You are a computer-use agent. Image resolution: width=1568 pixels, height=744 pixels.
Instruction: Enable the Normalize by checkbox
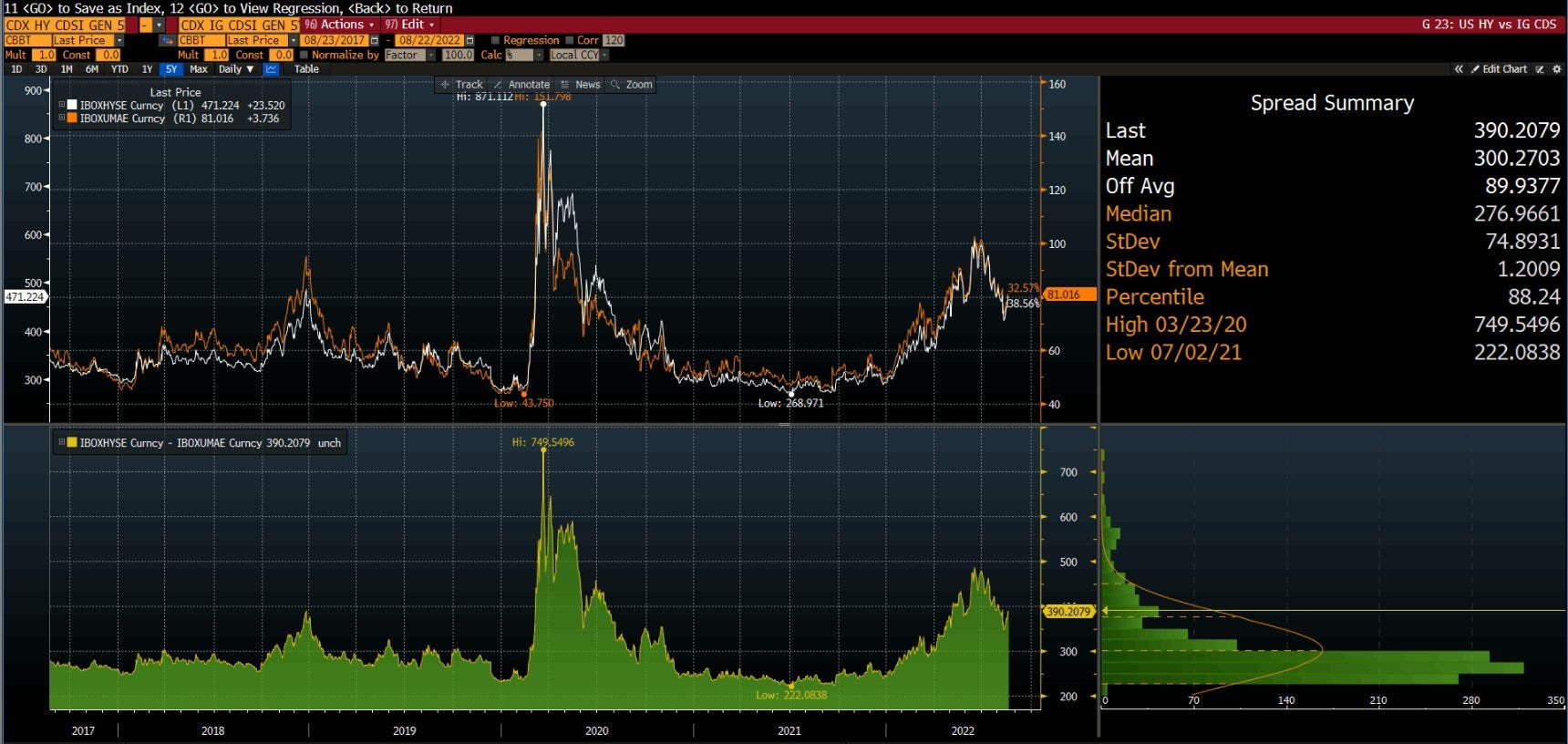(304, 55)
